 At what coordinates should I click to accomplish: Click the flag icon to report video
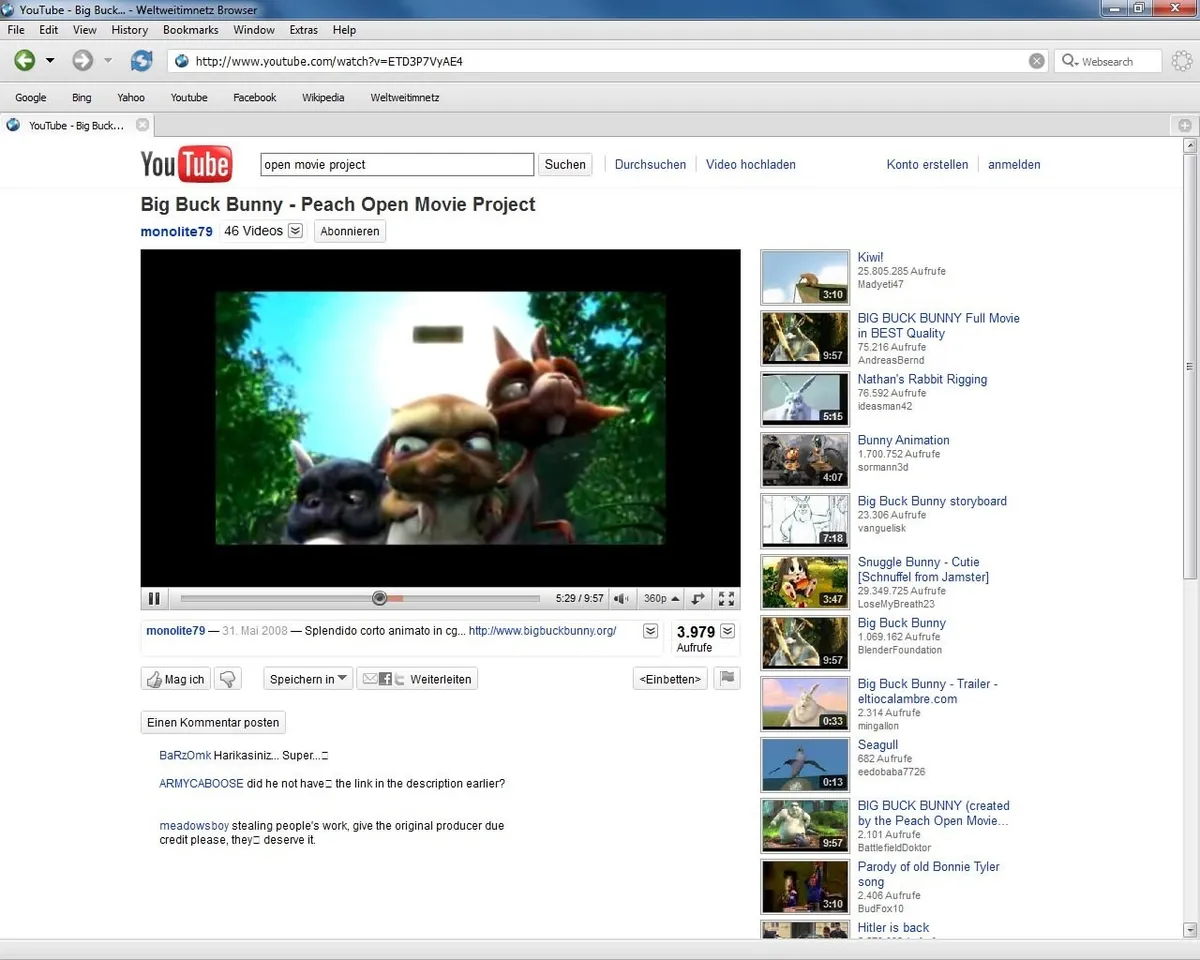click(729, 678)
